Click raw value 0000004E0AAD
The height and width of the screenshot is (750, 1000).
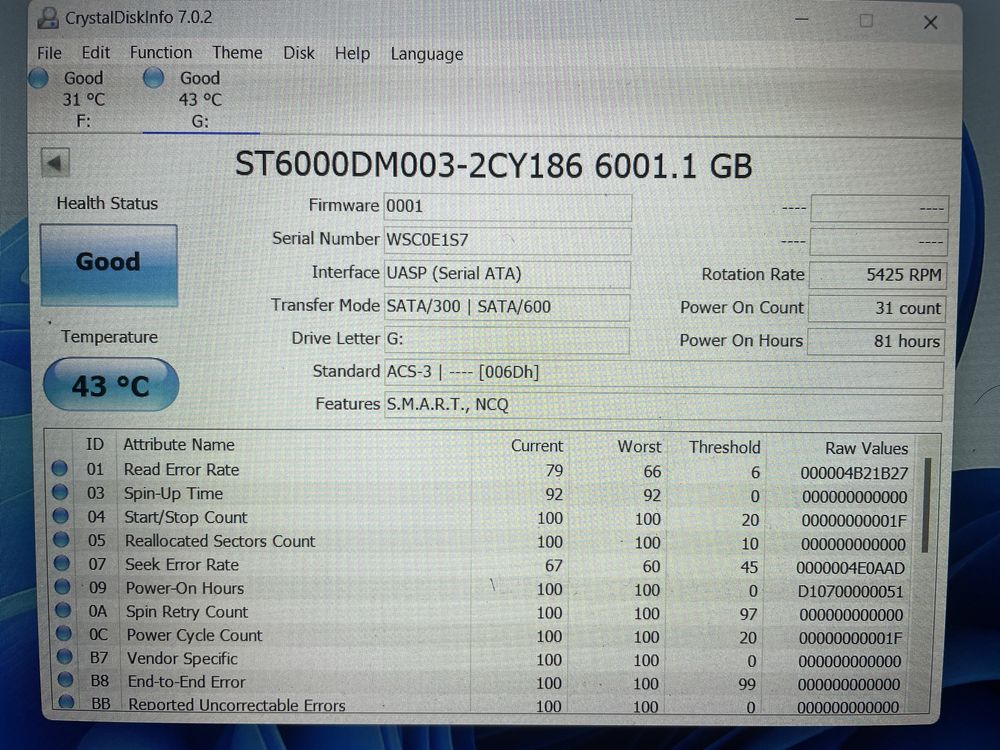[850, 568]
